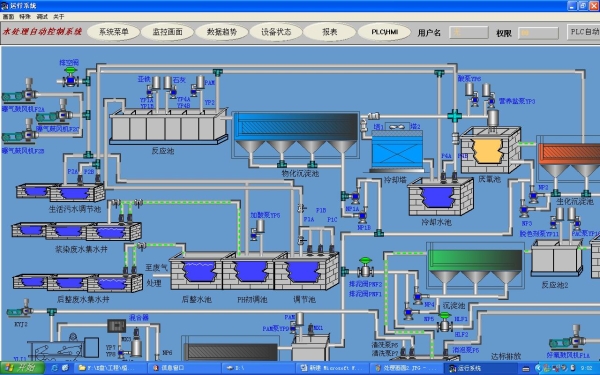Select the NP4 pump icon

pos(418,296)
